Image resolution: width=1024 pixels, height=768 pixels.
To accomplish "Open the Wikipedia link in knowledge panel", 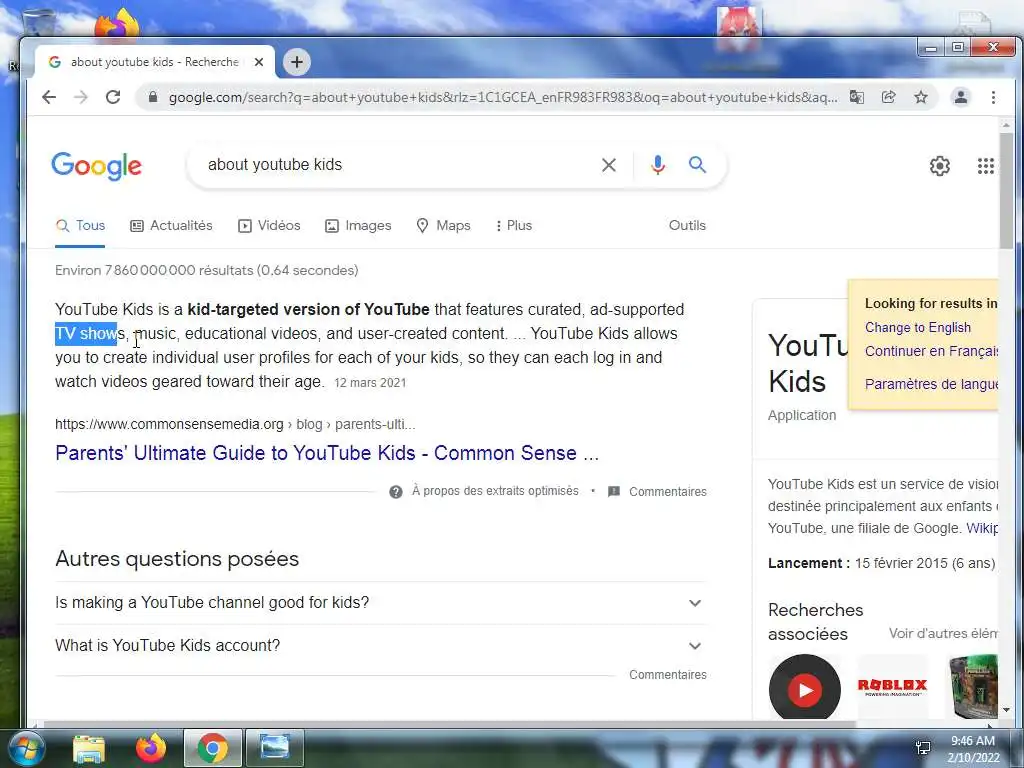I will coord(982,528).
